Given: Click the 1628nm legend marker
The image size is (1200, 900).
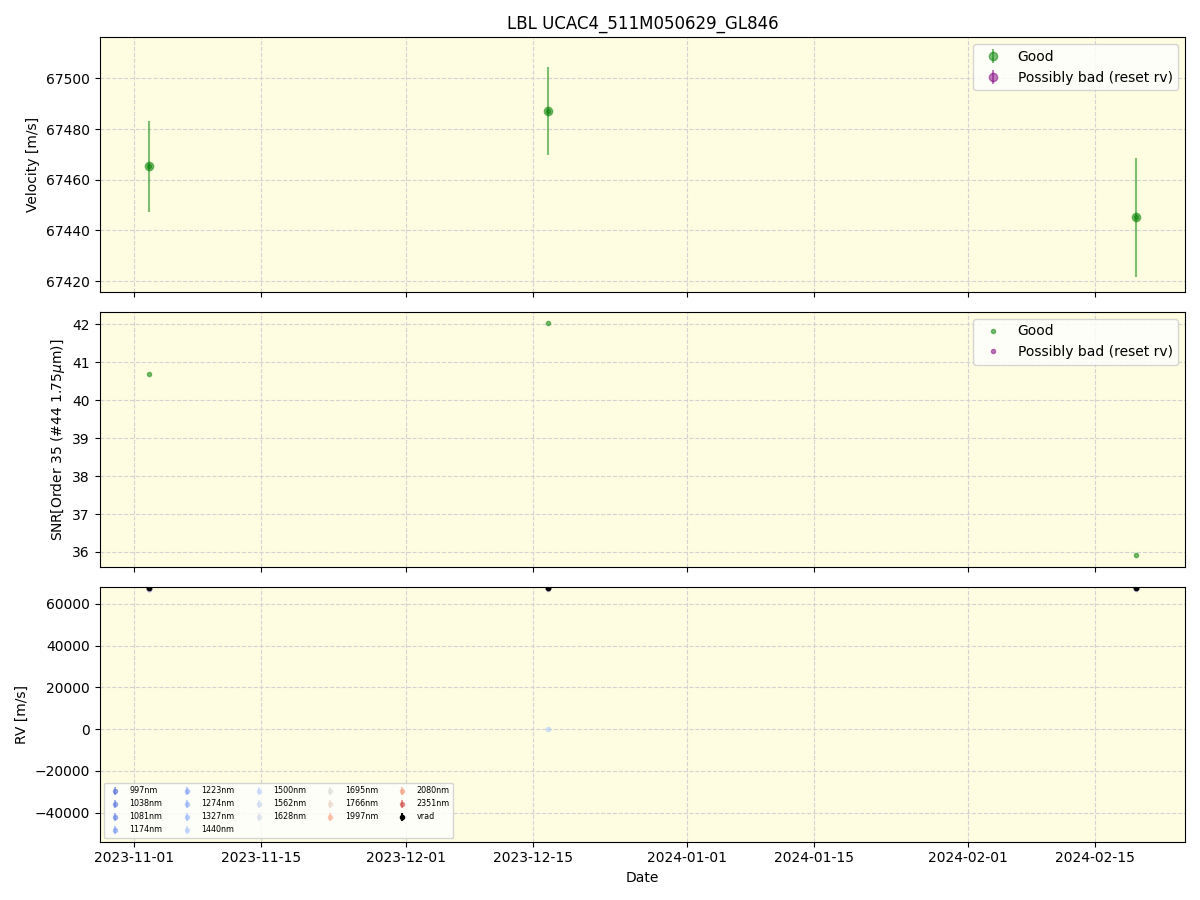Looking at the screenshot, I should click(259, 817).
